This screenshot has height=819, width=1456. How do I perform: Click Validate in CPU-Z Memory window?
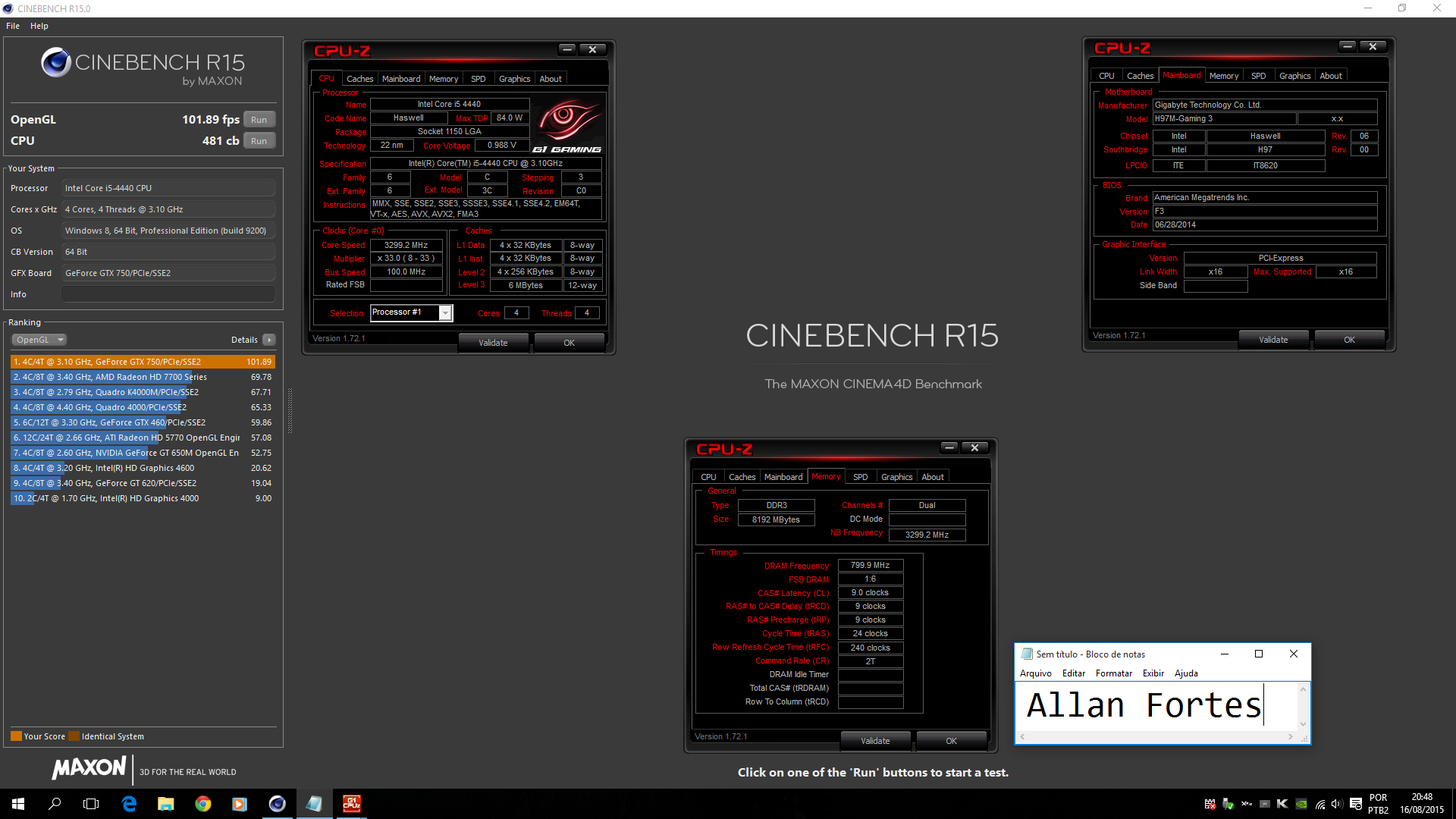coord(875,741)
